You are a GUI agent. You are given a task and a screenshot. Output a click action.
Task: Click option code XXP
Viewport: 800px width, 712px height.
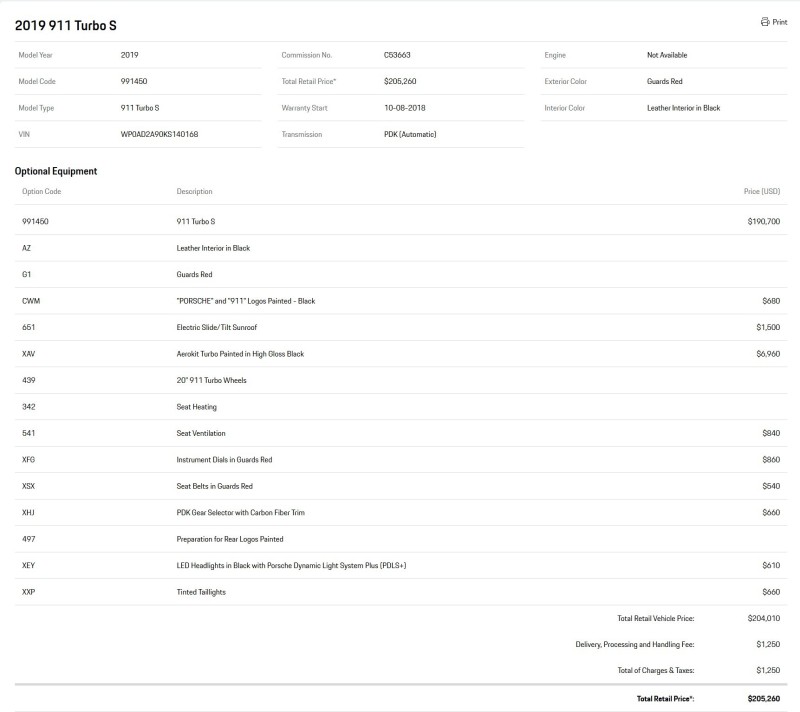coord(29,592)
